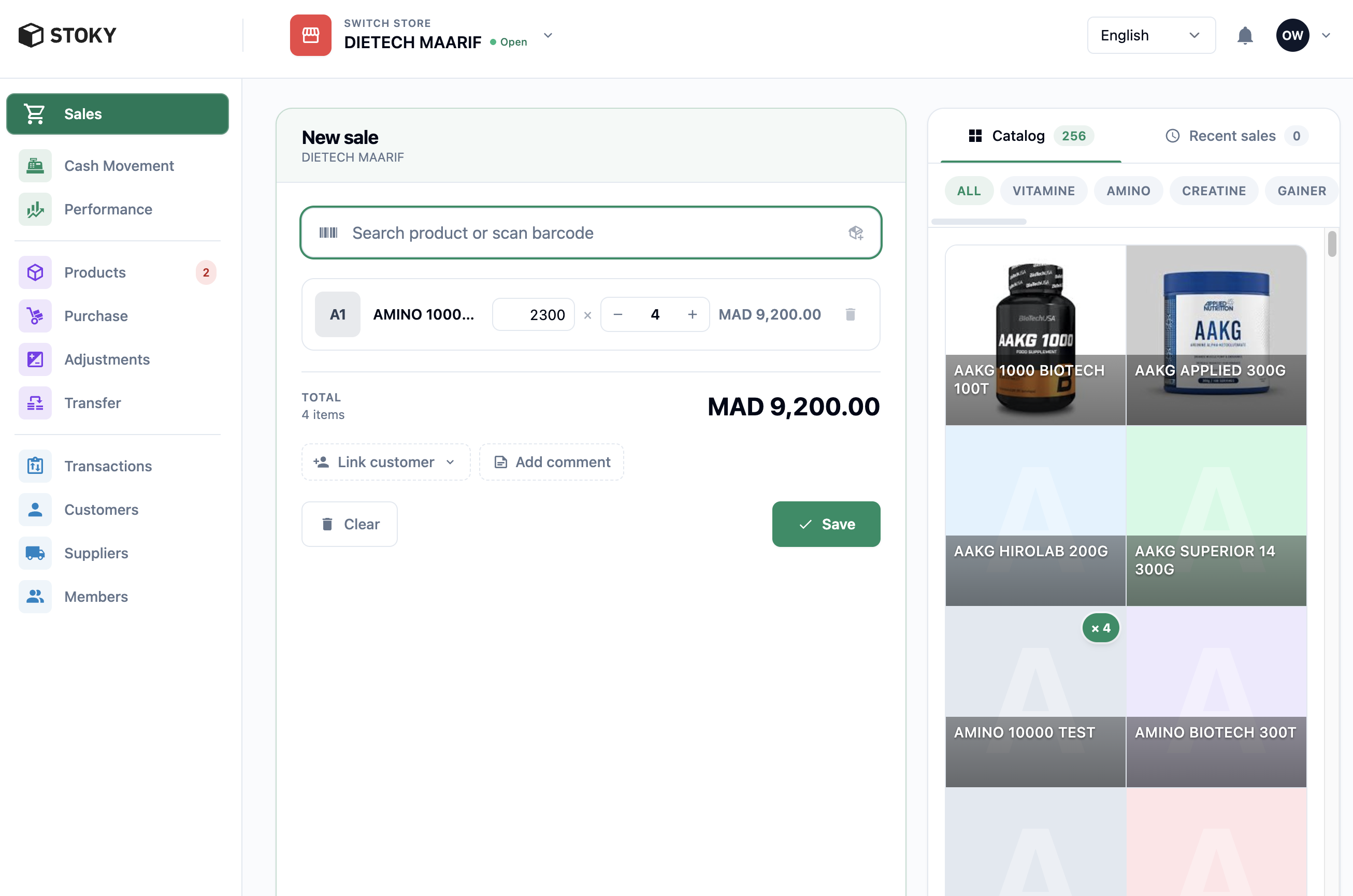This screenshot has height=896, width=1353.
Task: Select AAKG SUPERIOR 14 300G card
Action: pos(1216,516)
